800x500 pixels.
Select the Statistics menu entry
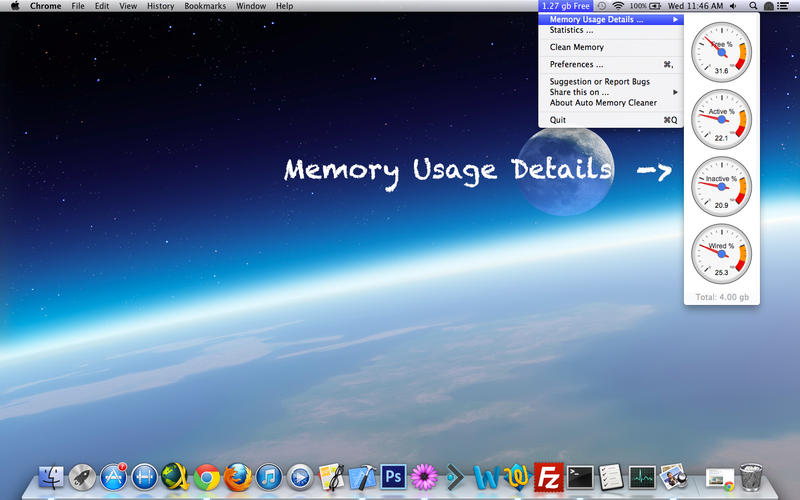[x=611, y=30]
